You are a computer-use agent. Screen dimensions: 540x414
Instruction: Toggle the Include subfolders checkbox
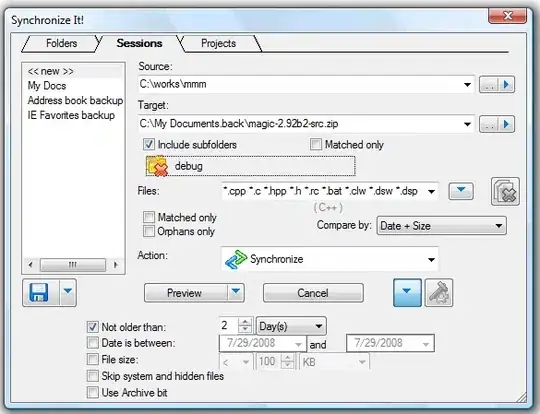point(149,144)
